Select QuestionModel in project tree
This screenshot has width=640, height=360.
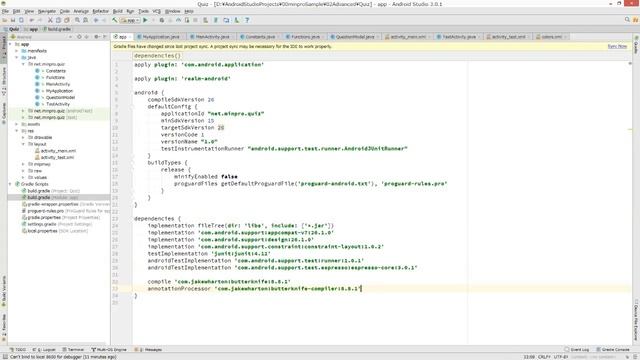coord(60,98)
